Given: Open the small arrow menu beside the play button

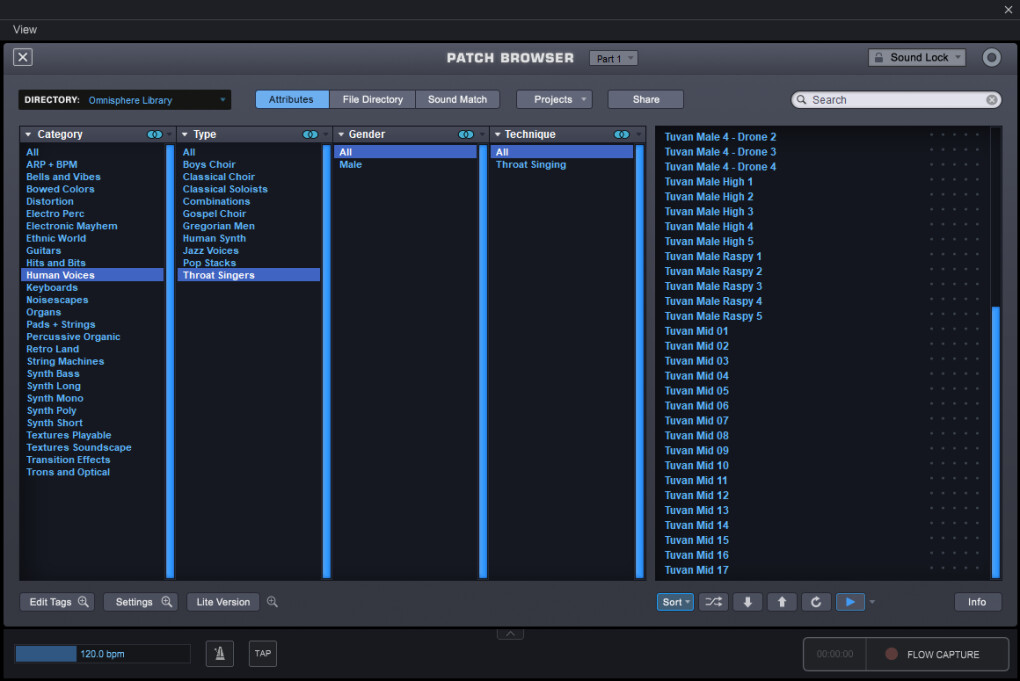Looking at the screenshot, I should pos(872,602).
